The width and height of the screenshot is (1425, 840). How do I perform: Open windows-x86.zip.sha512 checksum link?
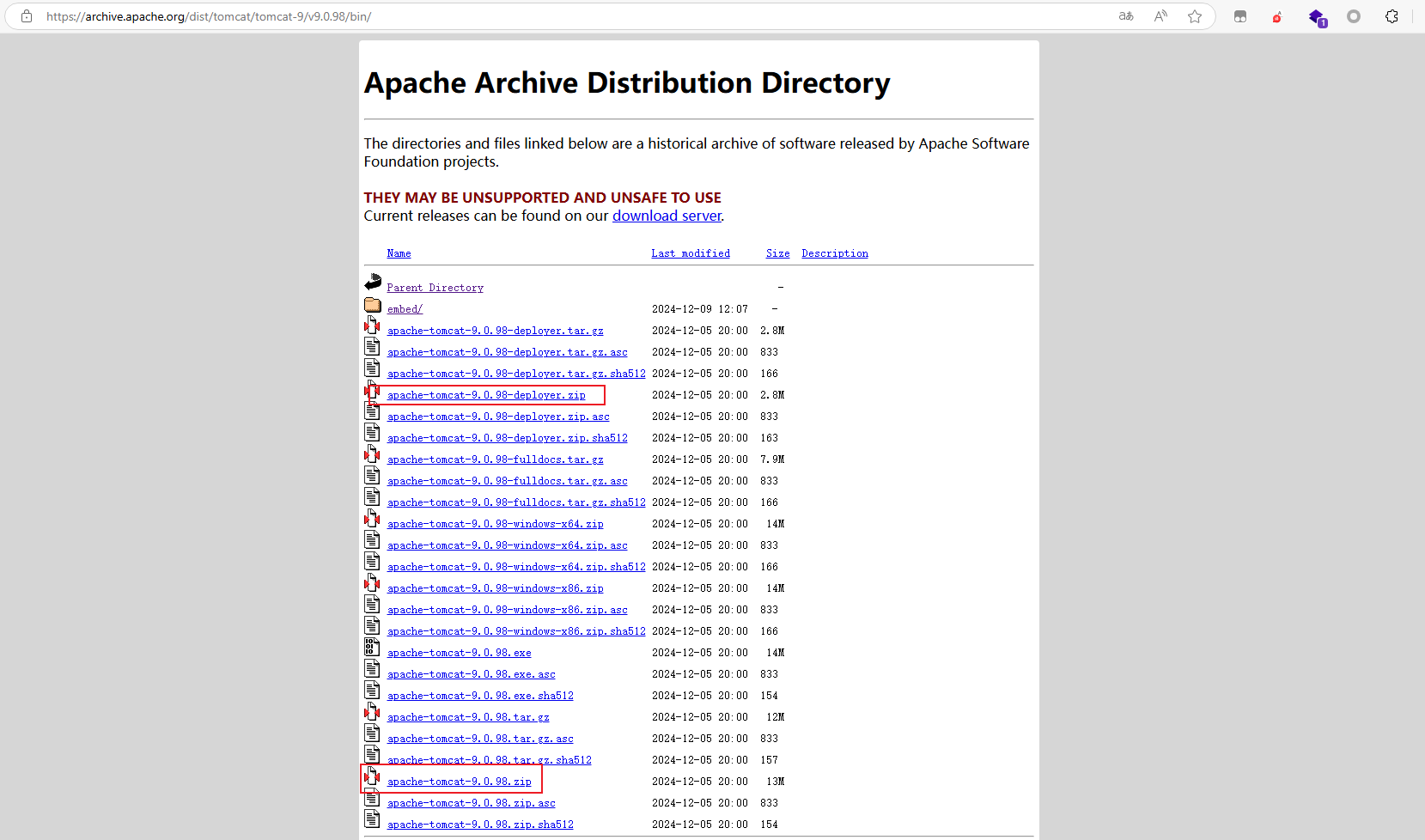516,631
